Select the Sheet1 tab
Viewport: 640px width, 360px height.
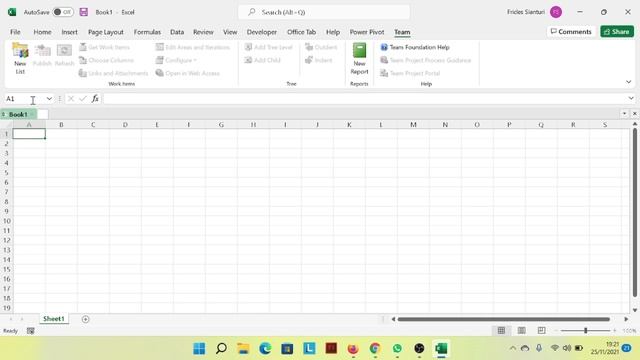[x=54, y=319]
